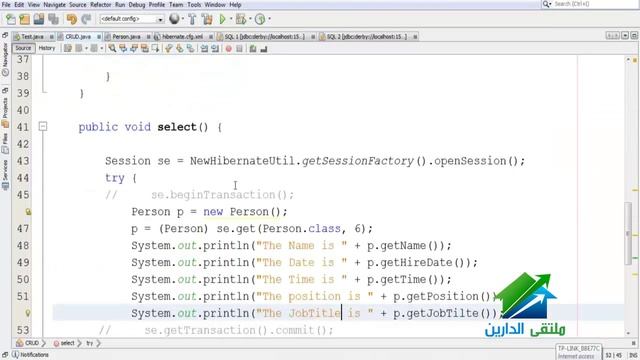Screen dimensions: 640x360
Task: Click the Source view button
Action: [x=23, y=48]
